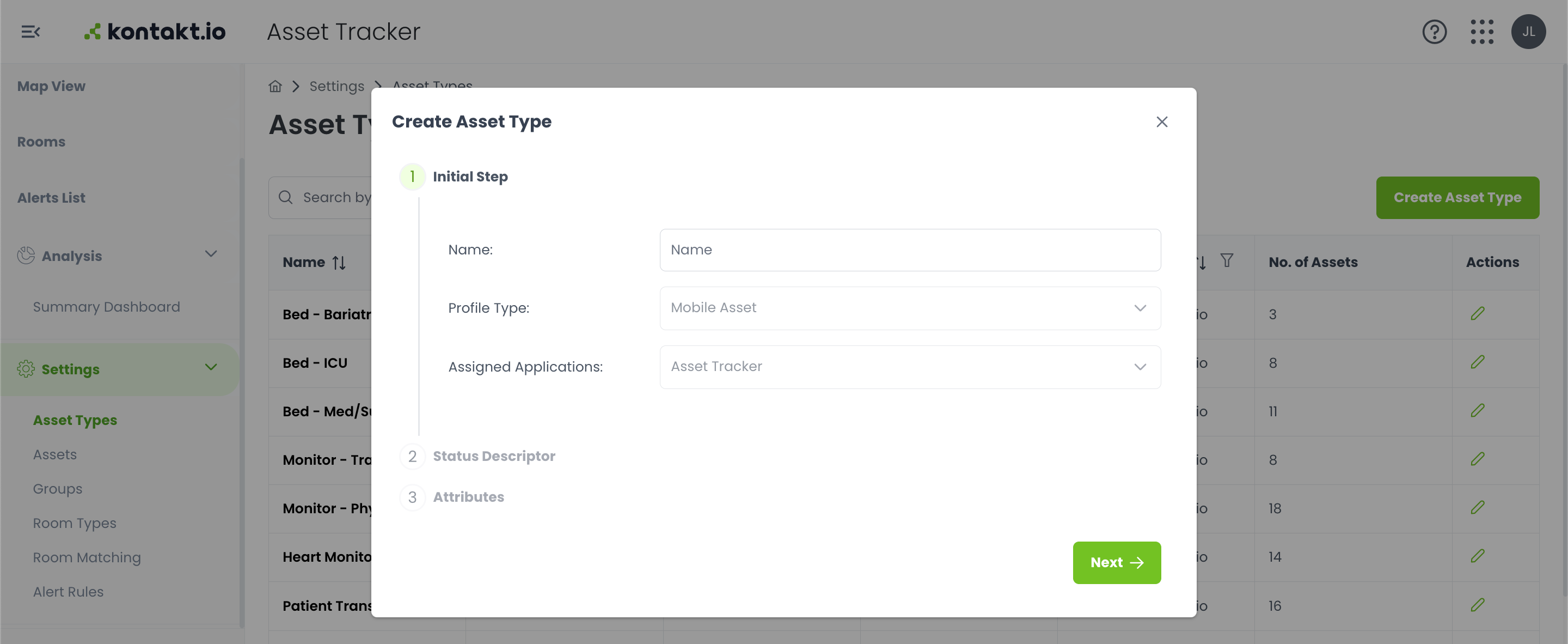Go to Settings breadcrumb link
The width and height of the screenshot is (1568, 644).
tap(336, 87)
